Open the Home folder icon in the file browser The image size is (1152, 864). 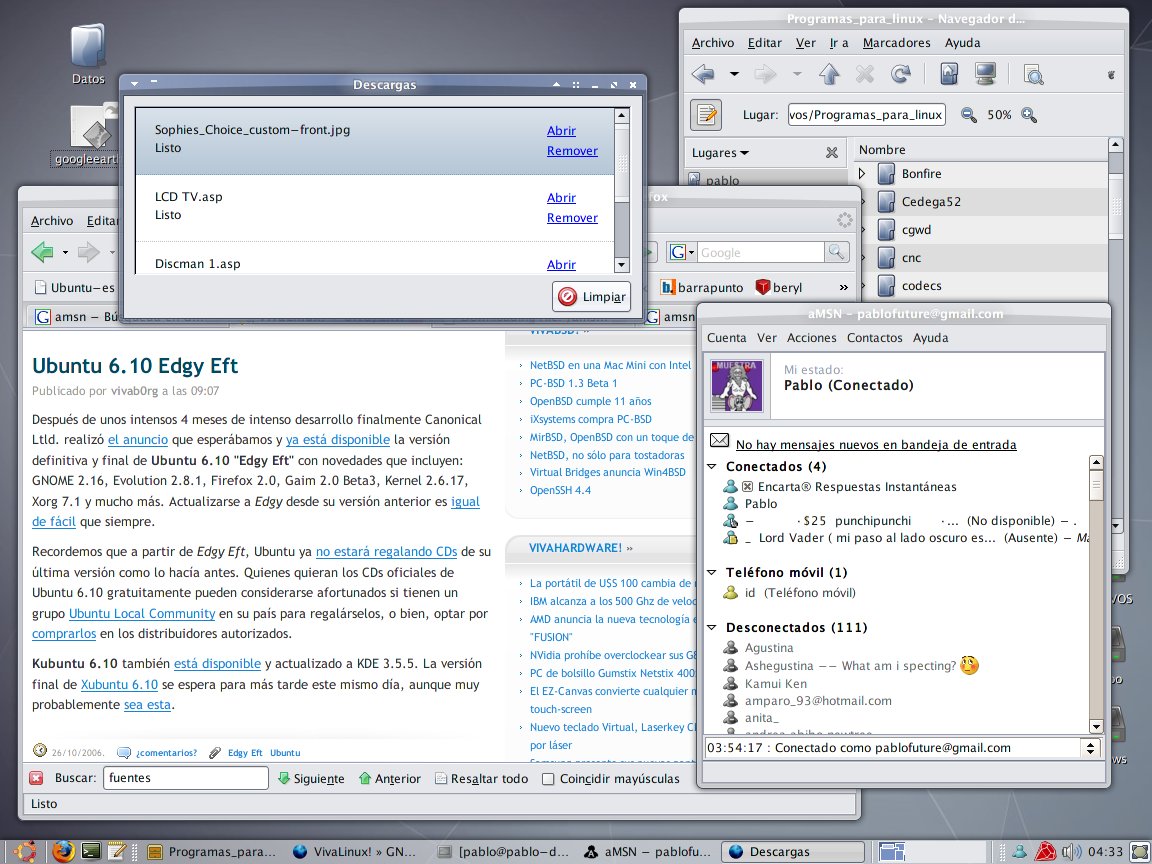[948, 74]
